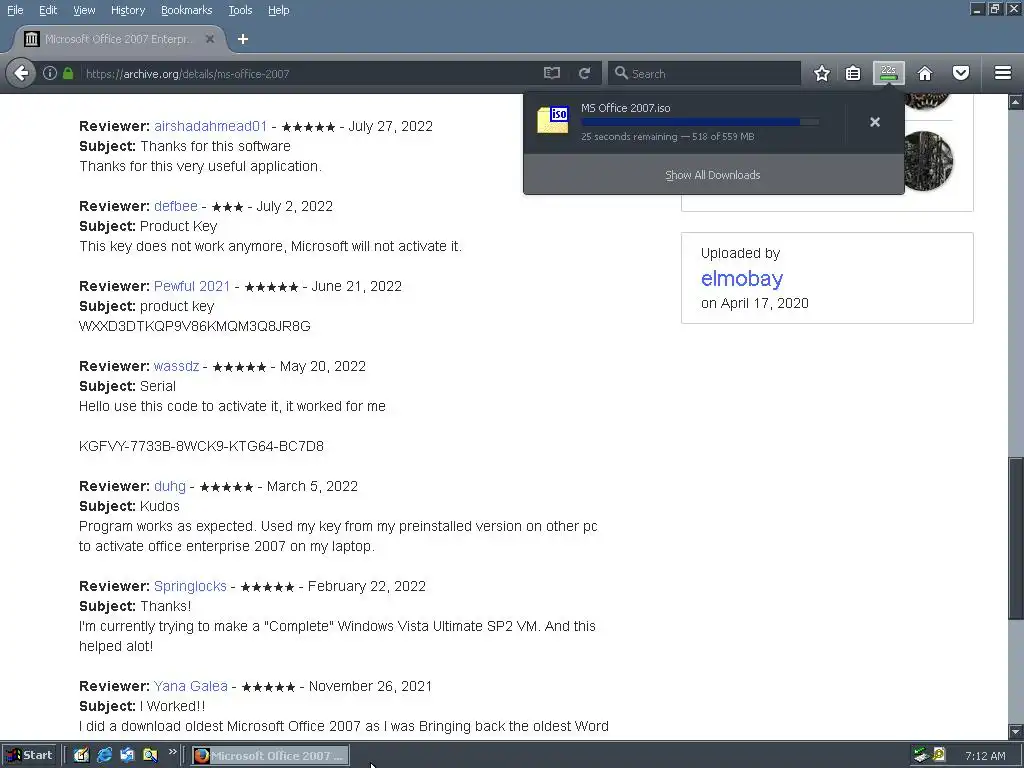The image size is (1024, 768).
Task: Click the MS Office 2007.iso file icon
Action: coord(552,120)
